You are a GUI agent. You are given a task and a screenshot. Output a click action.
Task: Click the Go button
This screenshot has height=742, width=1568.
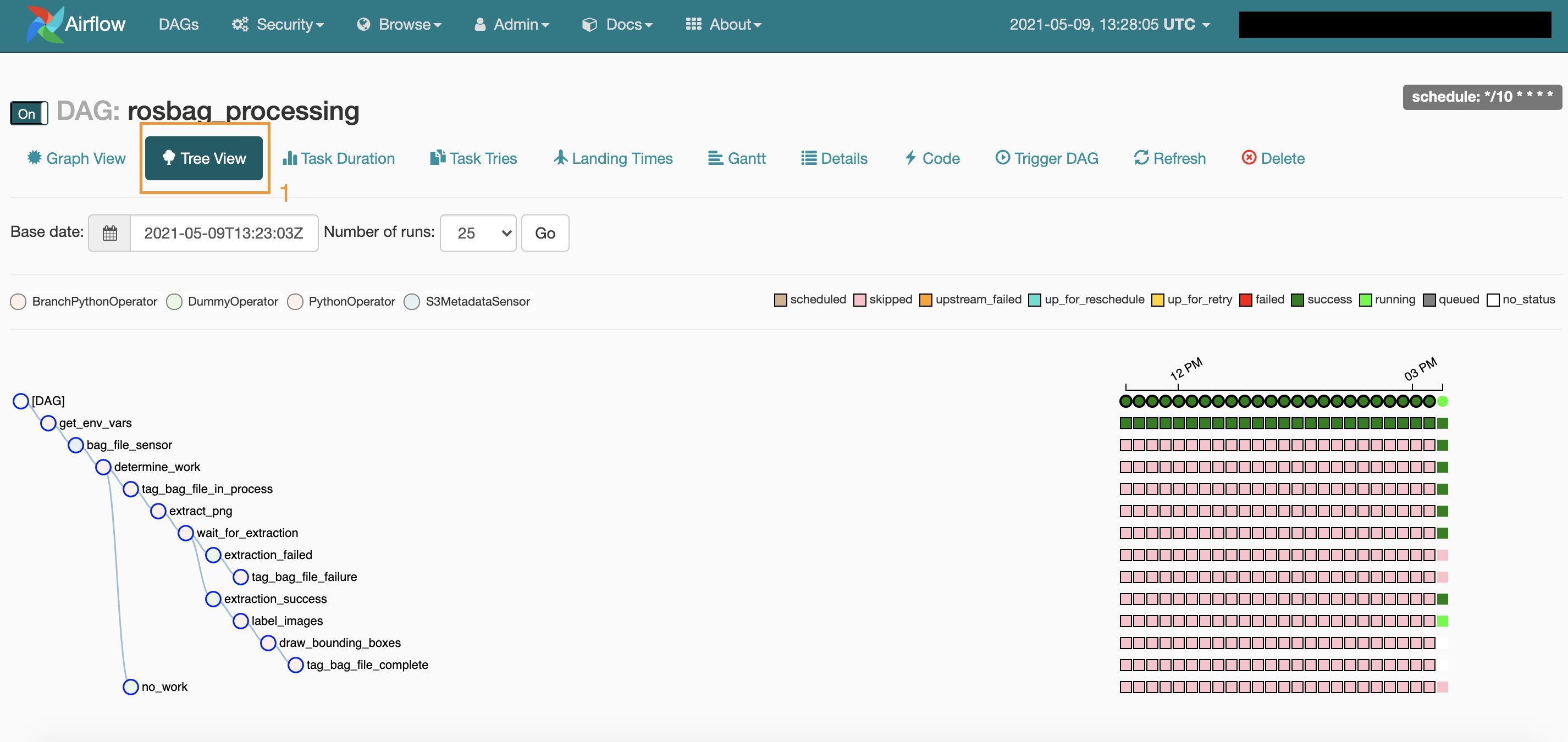pos(545,233)
